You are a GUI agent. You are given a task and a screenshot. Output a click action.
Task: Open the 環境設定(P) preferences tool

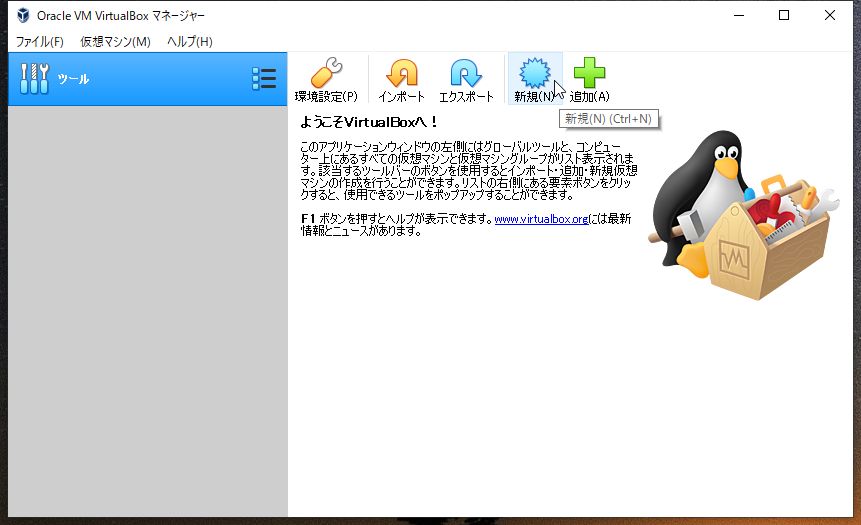(326, 80)
